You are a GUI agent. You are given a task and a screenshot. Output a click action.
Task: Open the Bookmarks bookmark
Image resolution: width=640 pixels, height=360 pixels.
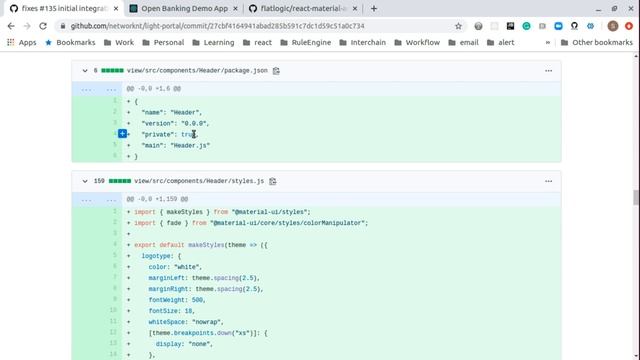[70, 42]
